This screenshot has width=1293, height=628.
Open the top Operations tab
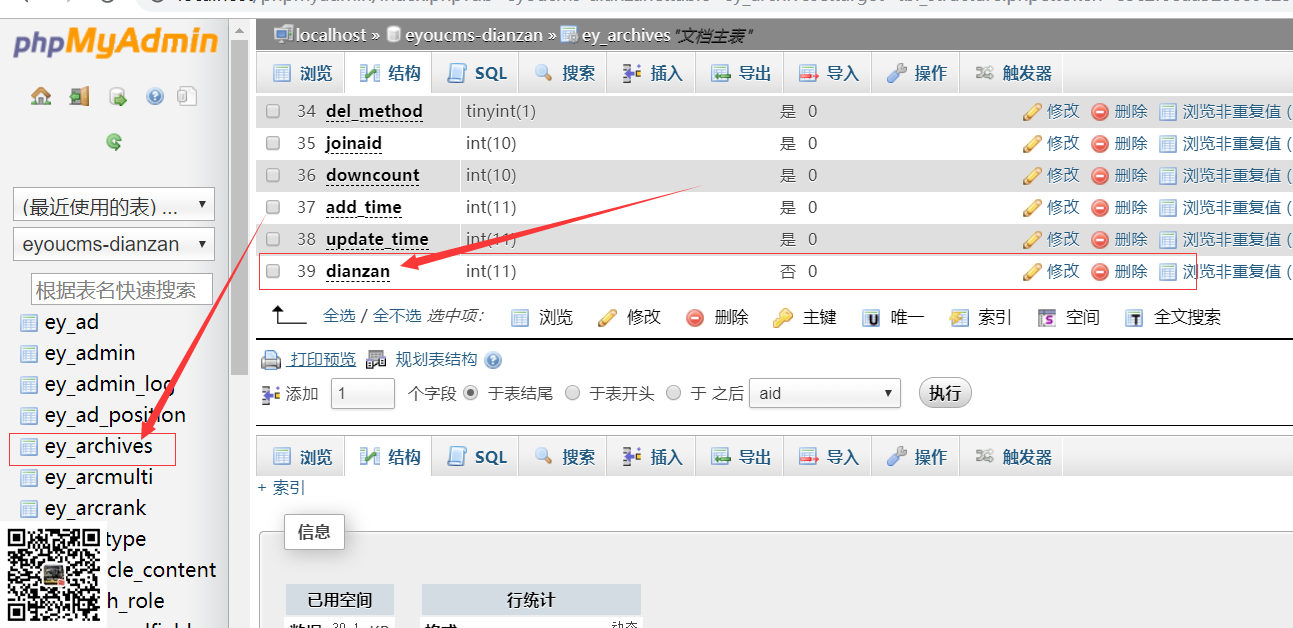(x=917, y=73)
